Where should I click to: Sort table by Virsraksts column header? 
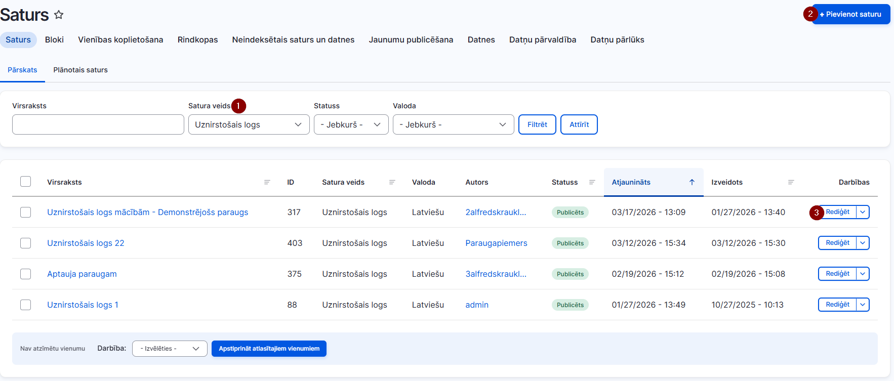coord(64,183)
